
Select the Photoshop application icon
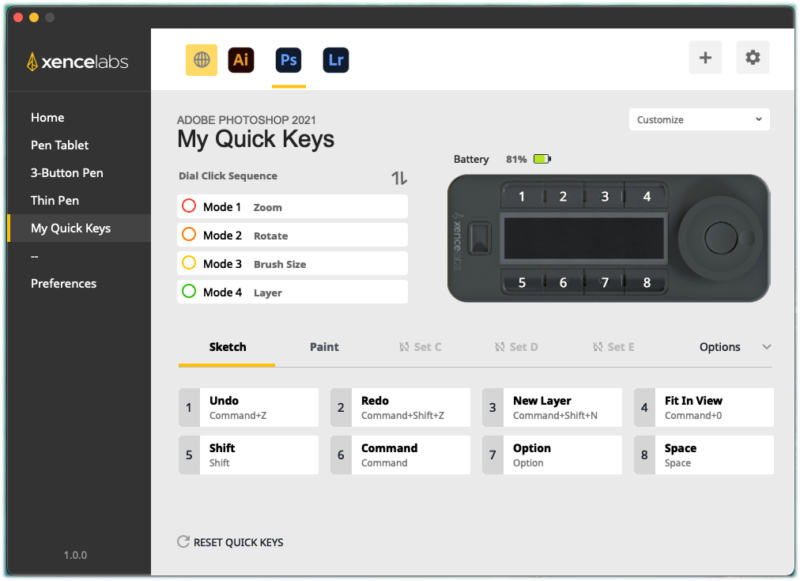click(x=289, y=60)
